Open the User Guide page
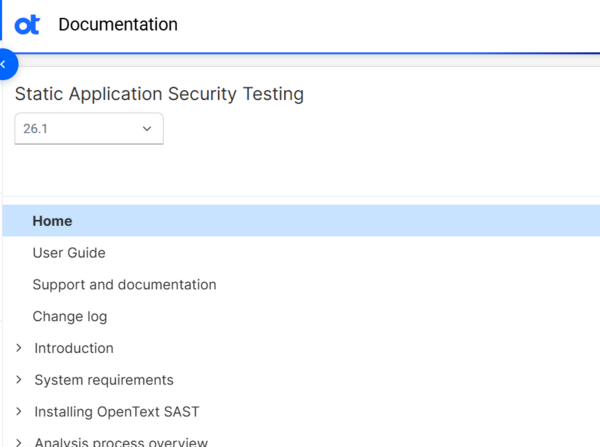Image resolution: width=600 pixels, height=447 pixels. coord(69,253)
